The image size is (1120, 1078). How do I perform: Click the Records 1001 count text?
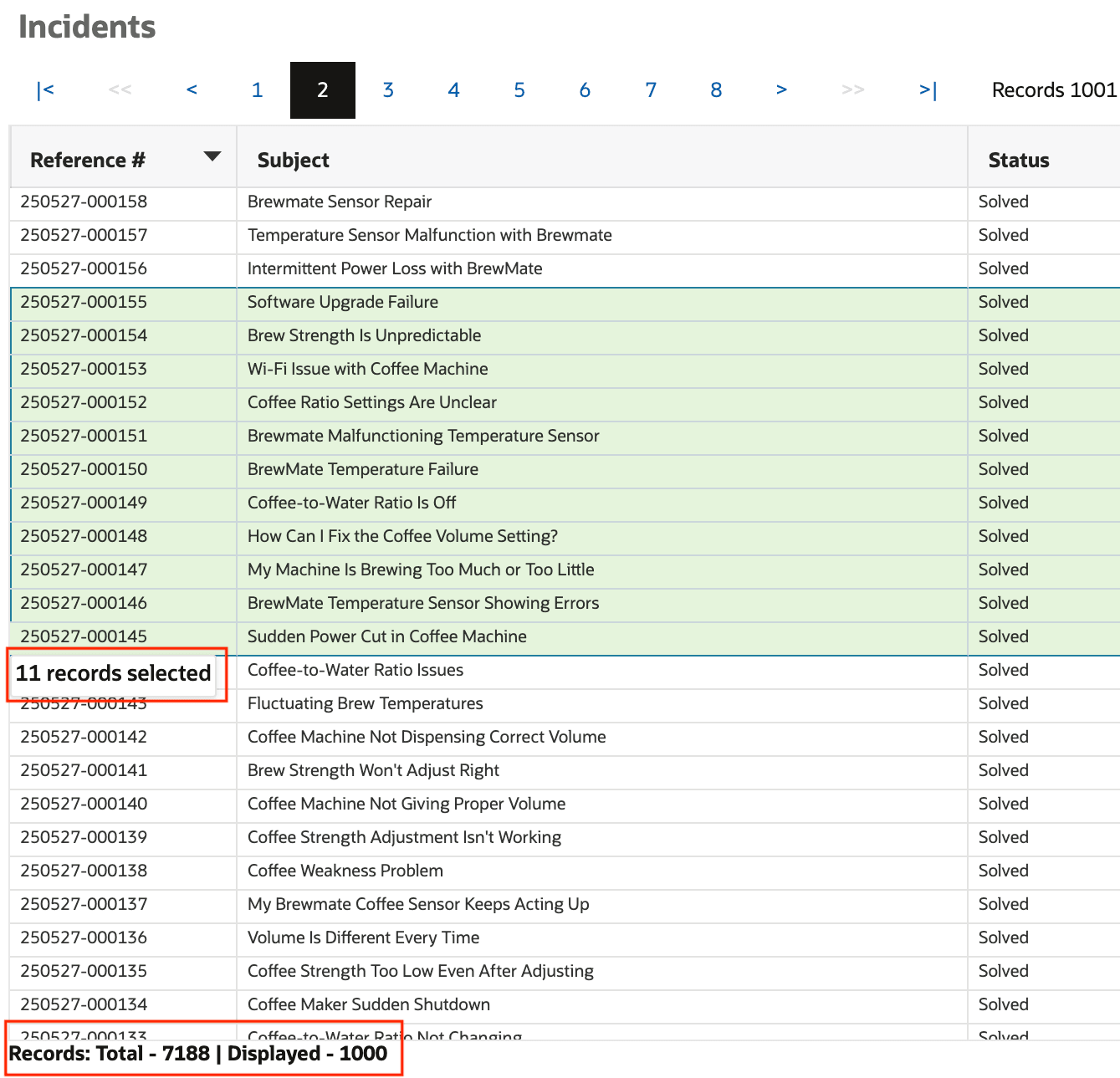[x=1054, y=90]
